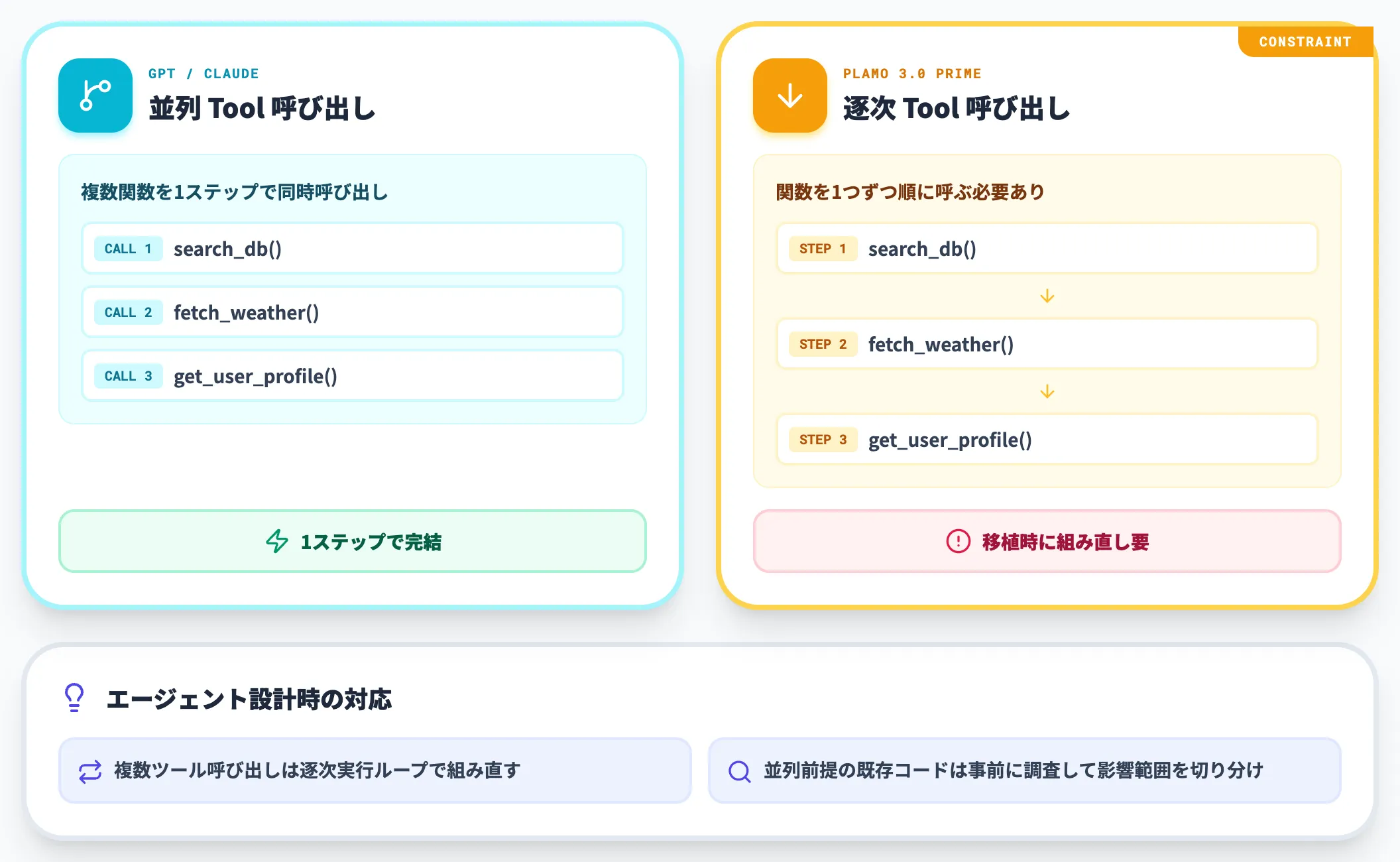1400x862 pixels.
Task: Click the GPT / CLAUDE label
Action: pos(204,74)
